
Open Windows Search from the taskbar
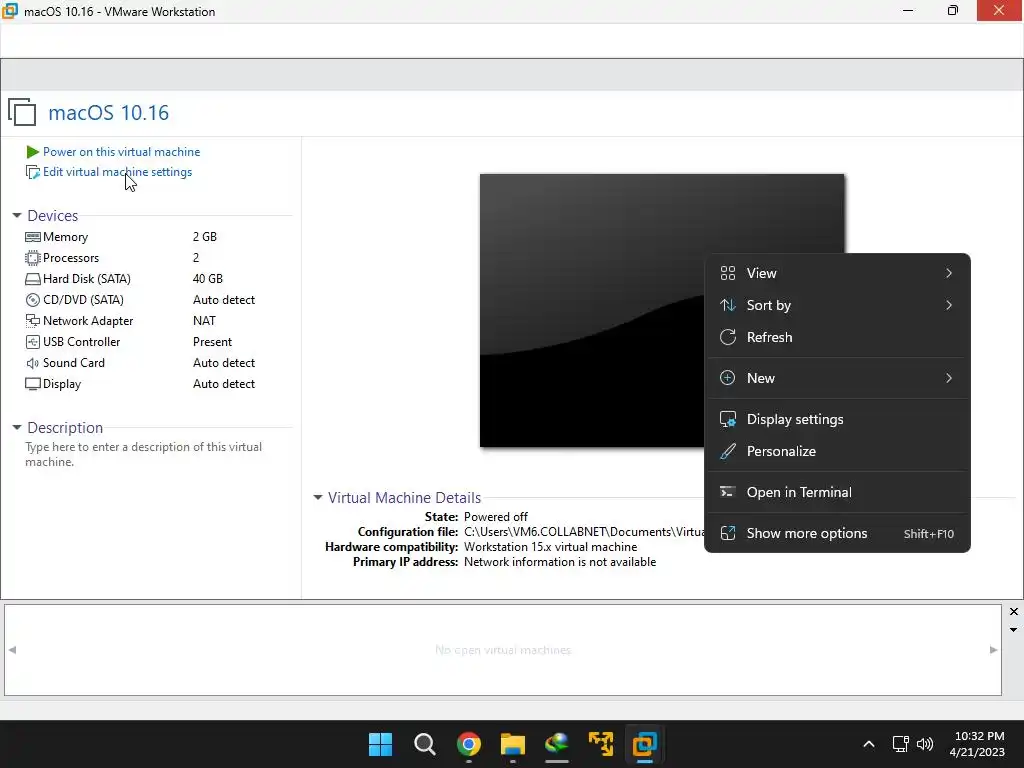click(x=424, y=744)
